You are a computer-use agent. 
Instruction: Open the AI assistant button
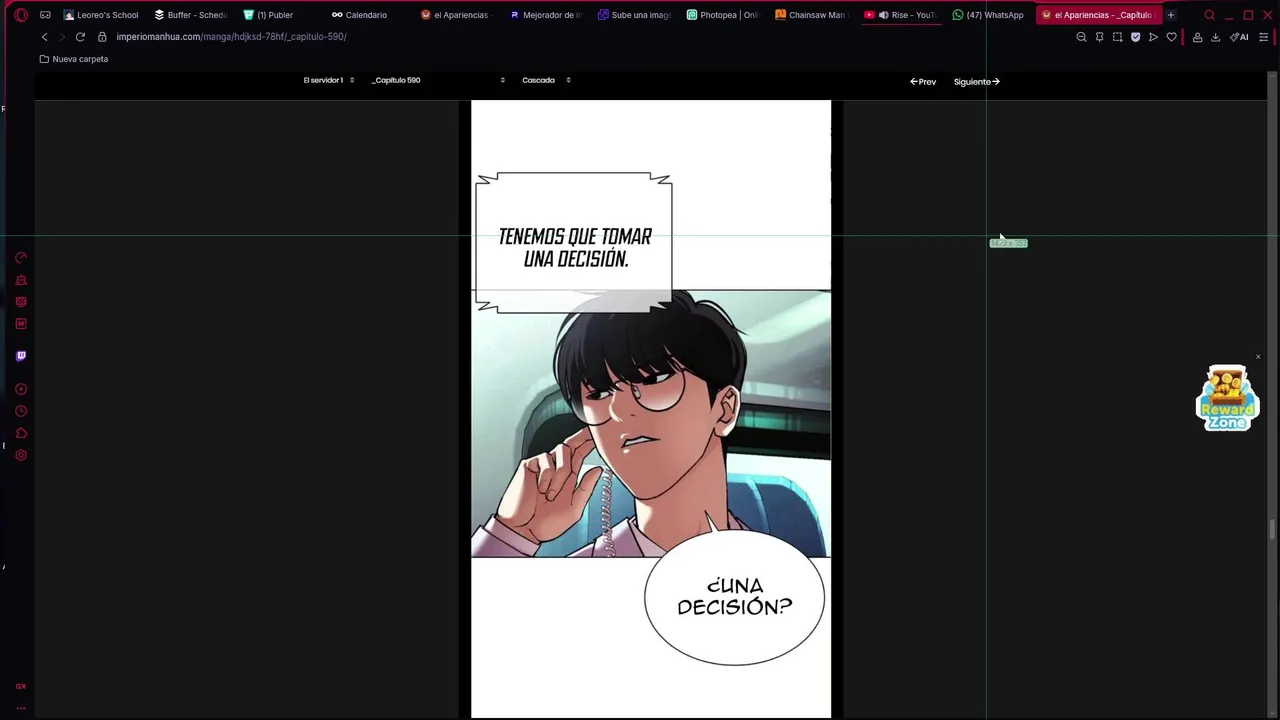[1239, 37]
